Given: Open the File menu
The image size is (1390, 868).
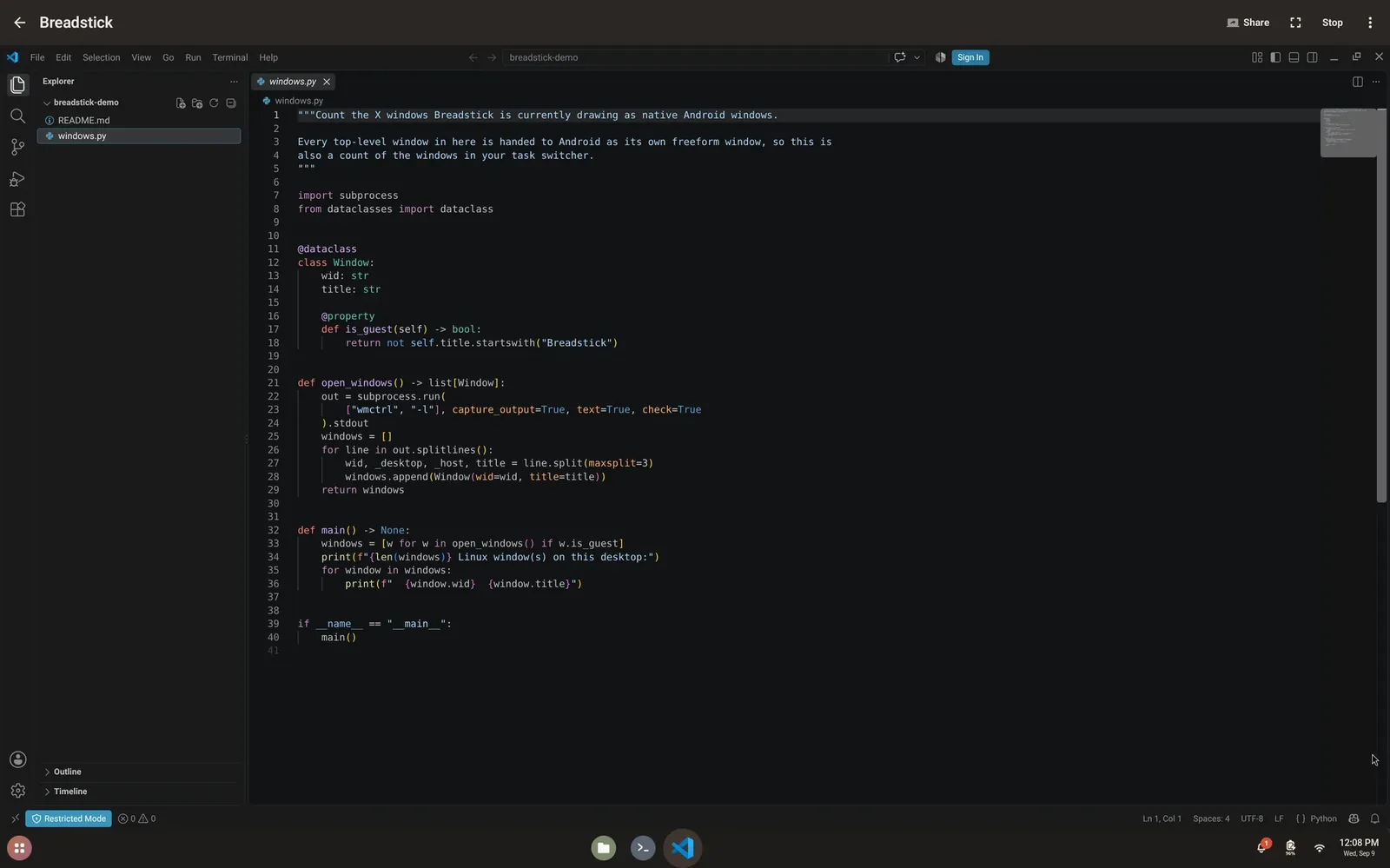Looking at the screenshot, I should 37,57.
